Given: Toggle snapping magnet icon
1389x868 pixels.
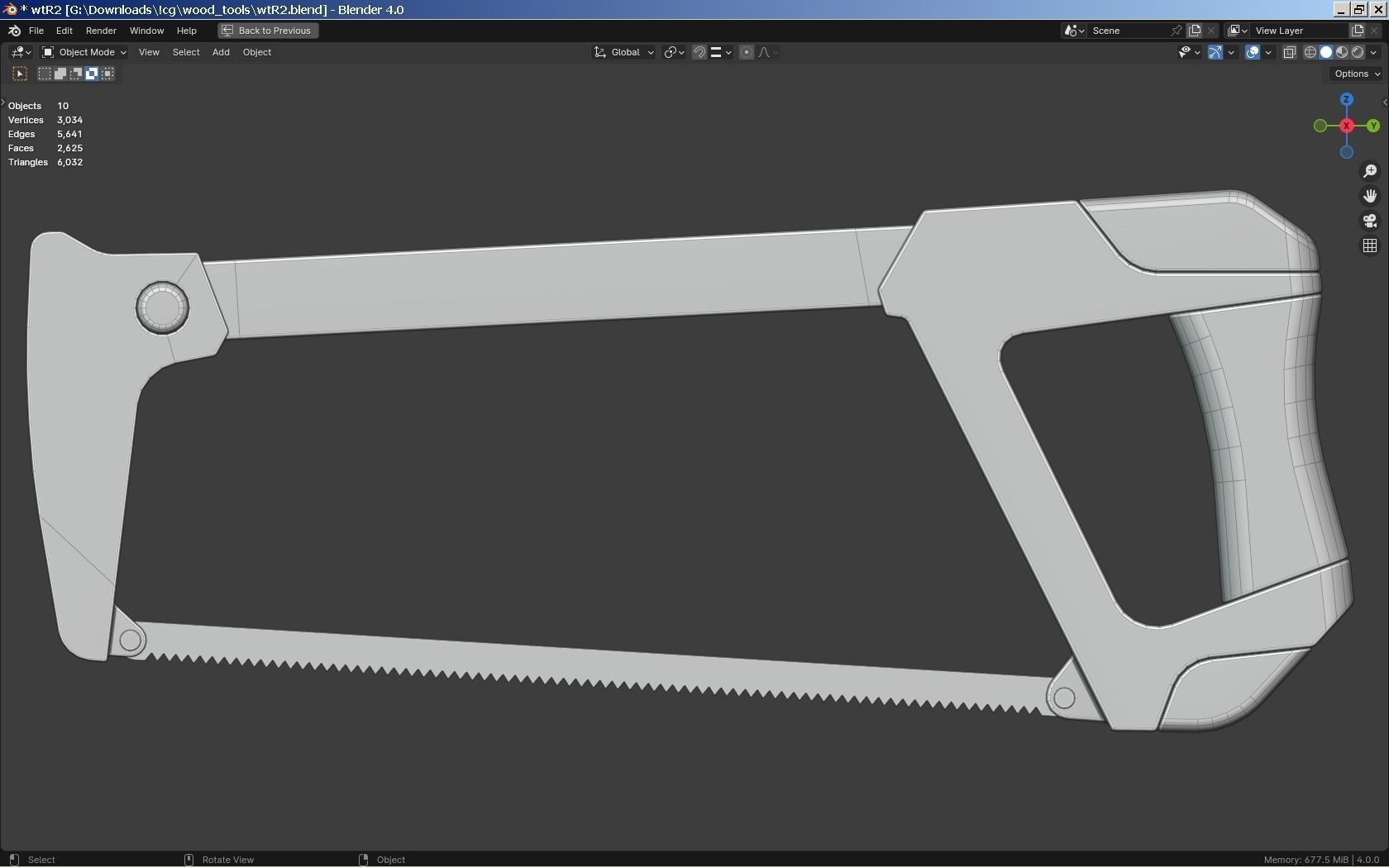Looking at the screenshot, I should tap(699, 52).
